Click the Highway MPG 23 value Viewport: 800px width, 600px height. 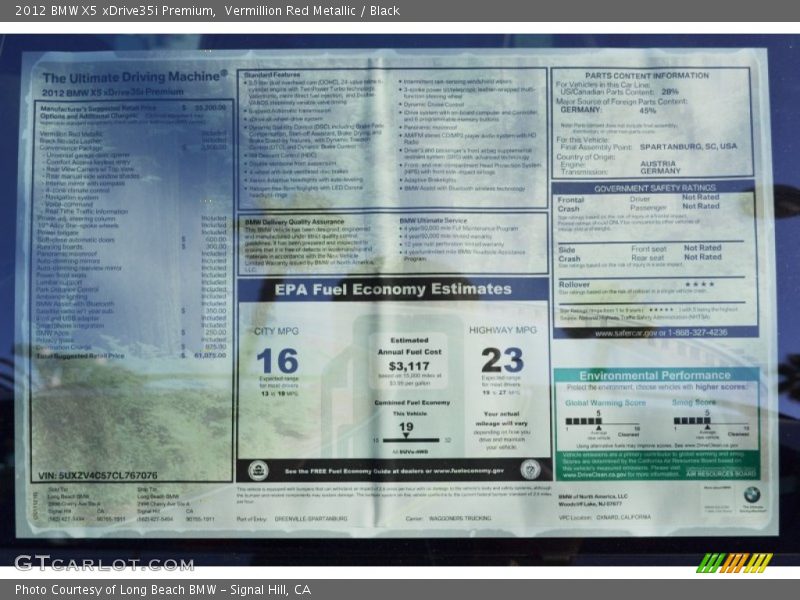click(502, 359)
